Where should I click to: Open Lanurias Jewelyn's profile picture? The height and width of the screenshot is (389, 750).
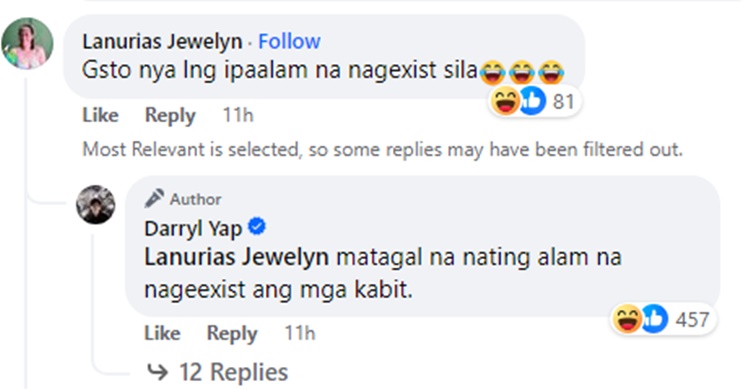(x=27, y=44)
